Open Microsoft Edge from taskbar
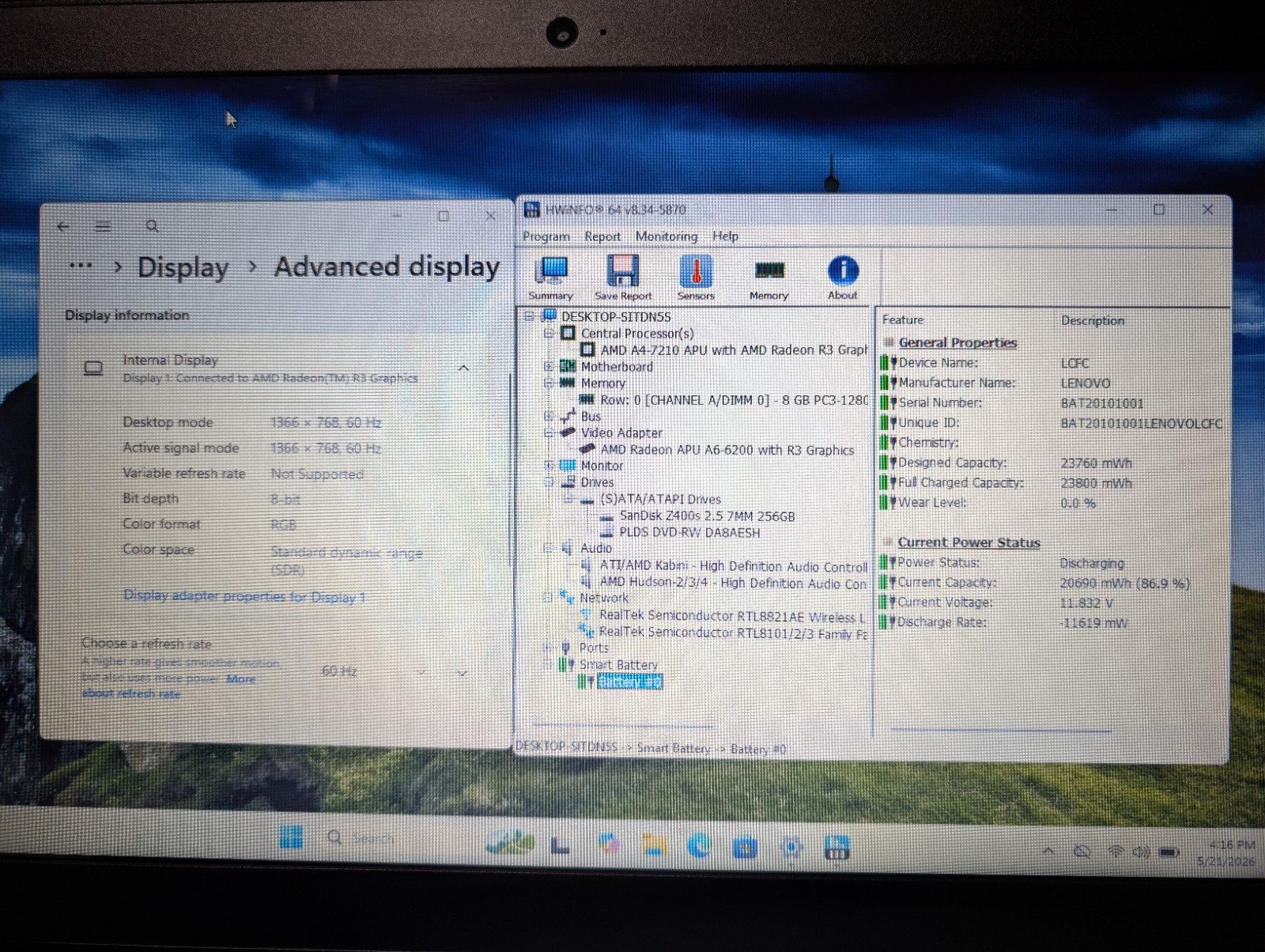Screen dimensions: 1265x952 699,846
